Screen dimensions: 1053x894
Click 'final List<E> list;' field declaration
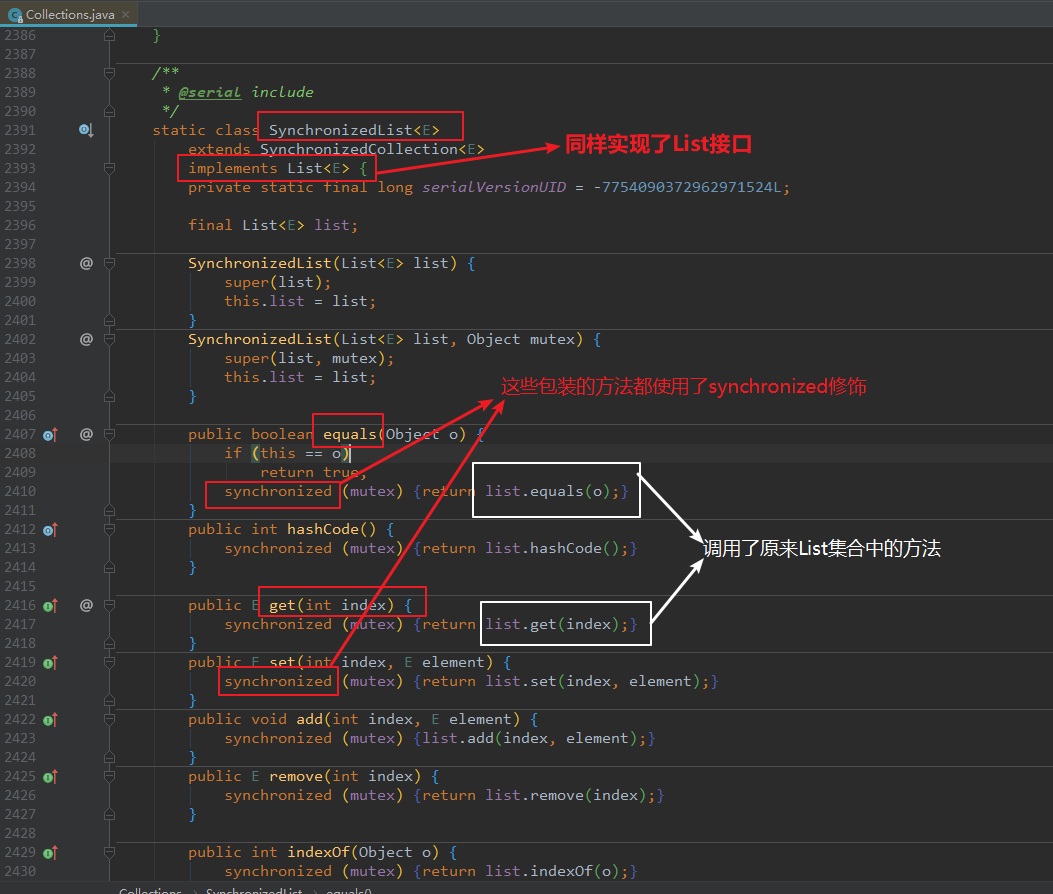[273, 225]
